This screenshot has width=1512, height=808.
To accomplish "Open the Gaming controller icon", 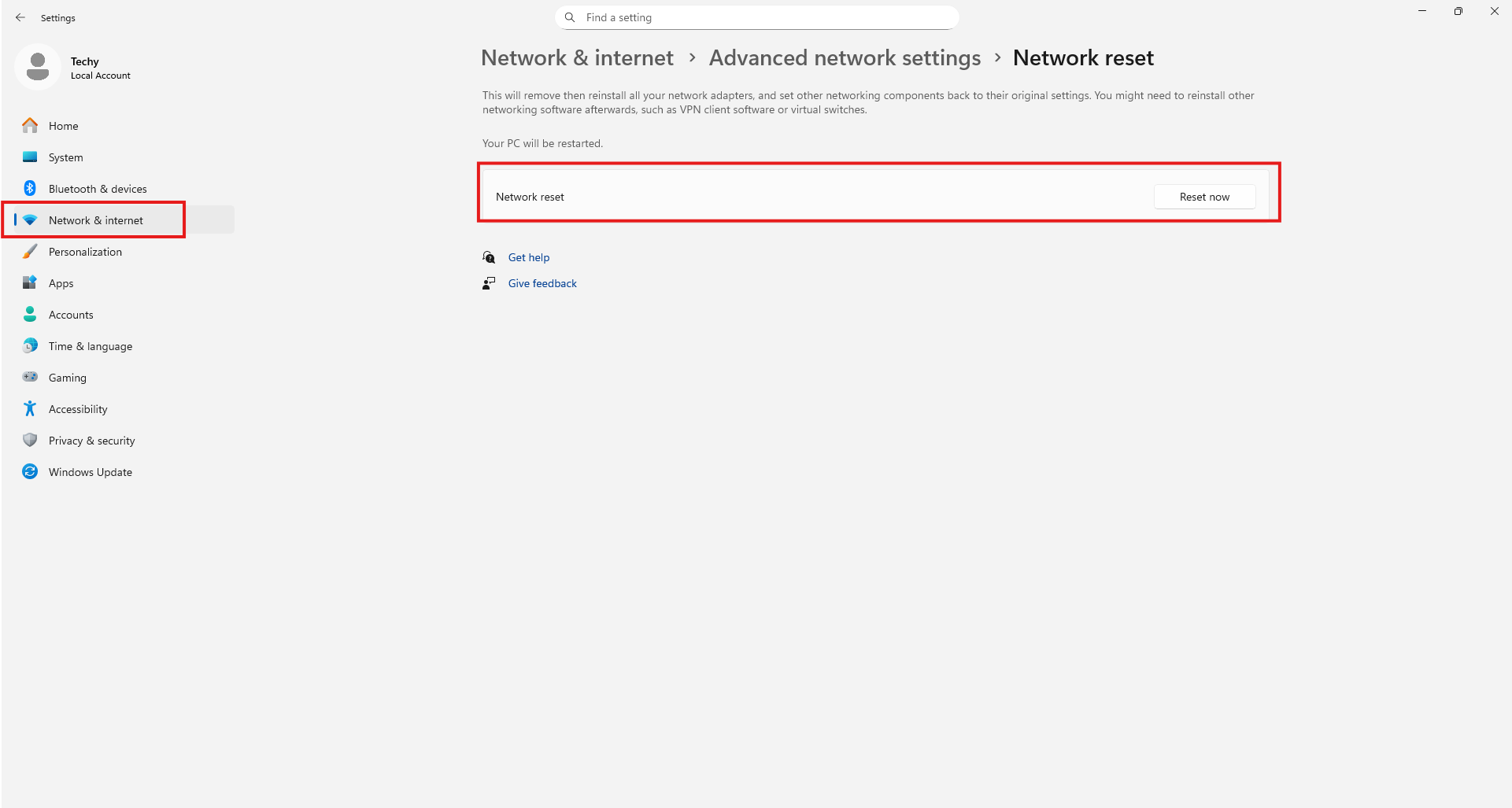I will click(x=30, y=378).
